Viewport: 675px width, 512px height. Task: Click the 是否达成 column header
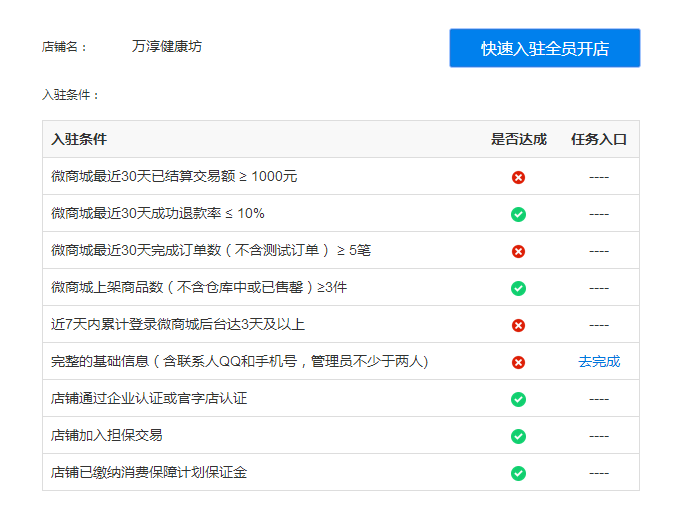point(519,139)
